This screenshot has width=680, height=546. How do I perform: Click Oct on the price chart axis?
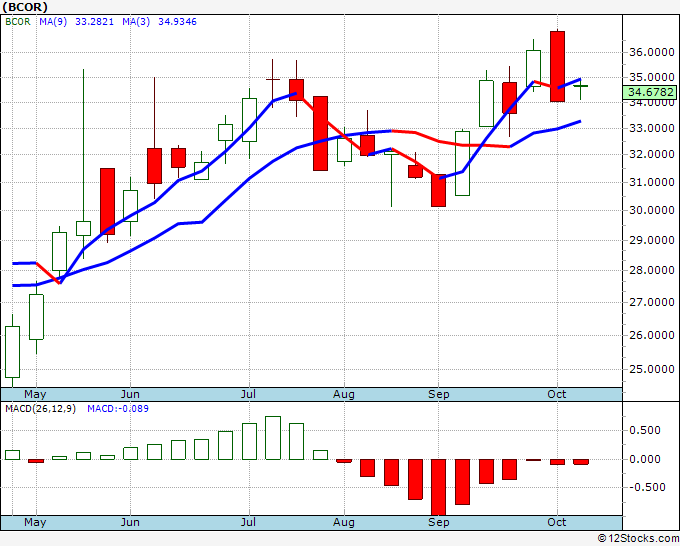tap(556, 394)
